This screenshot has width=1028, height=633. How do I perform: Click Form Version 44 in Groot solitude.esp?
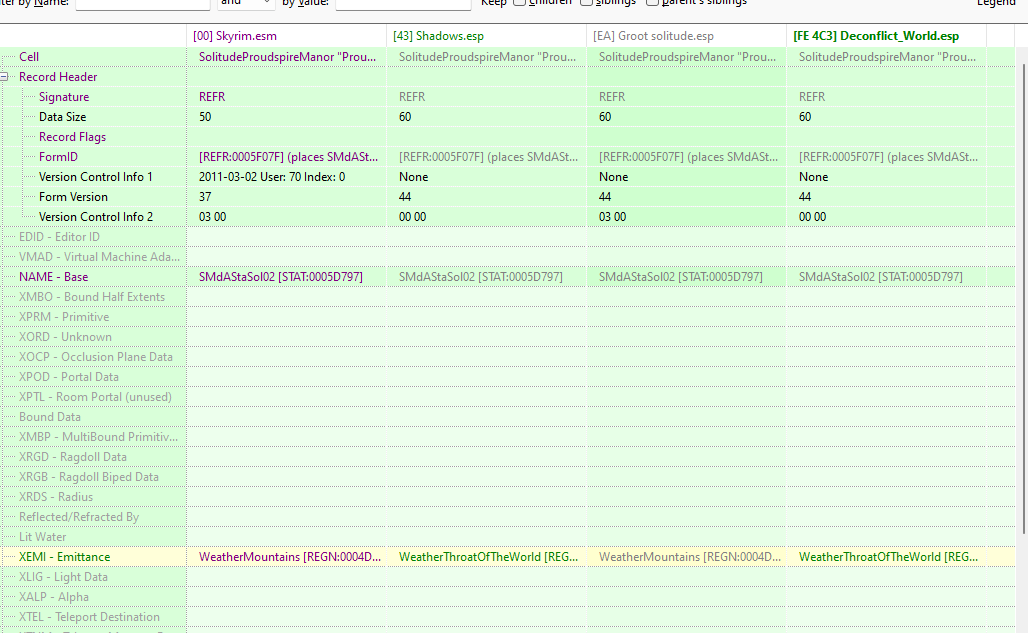tap(605, 197)
